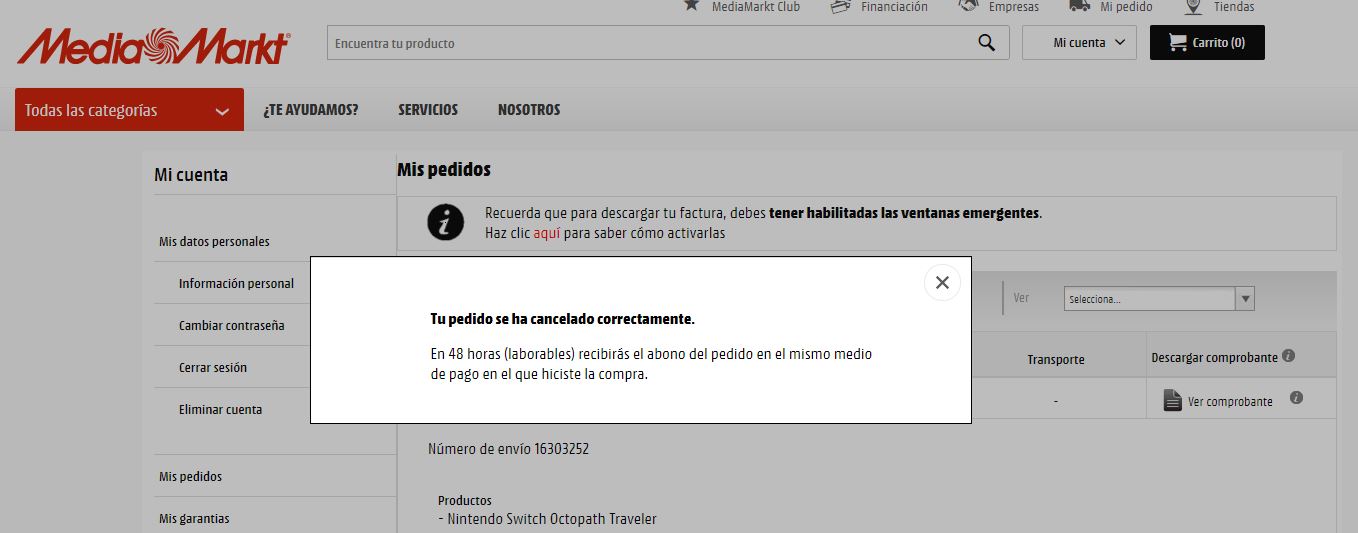Open the Carrito (0) cart button

point(1207,43)
